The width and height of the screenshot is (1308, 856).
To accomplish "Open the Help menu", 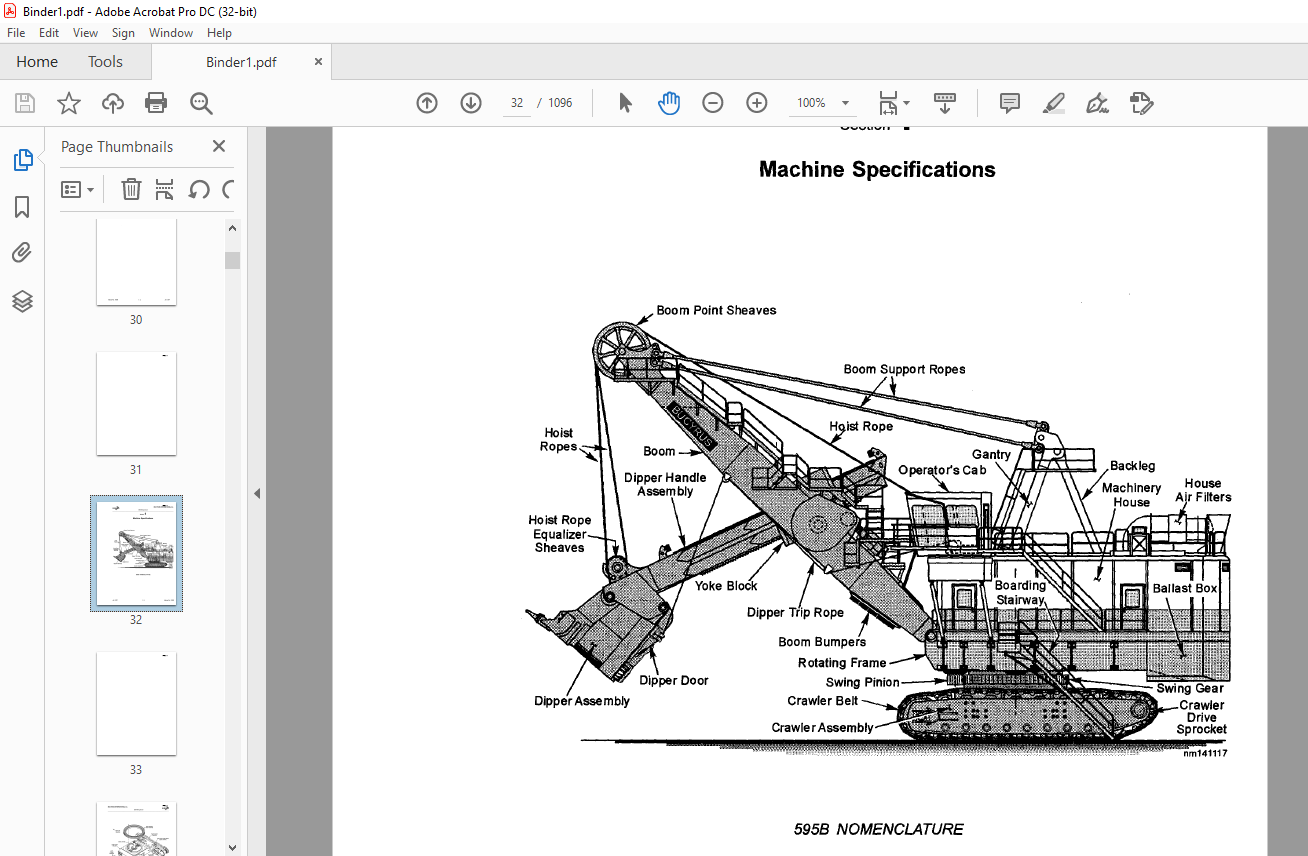I will (219, 33).
